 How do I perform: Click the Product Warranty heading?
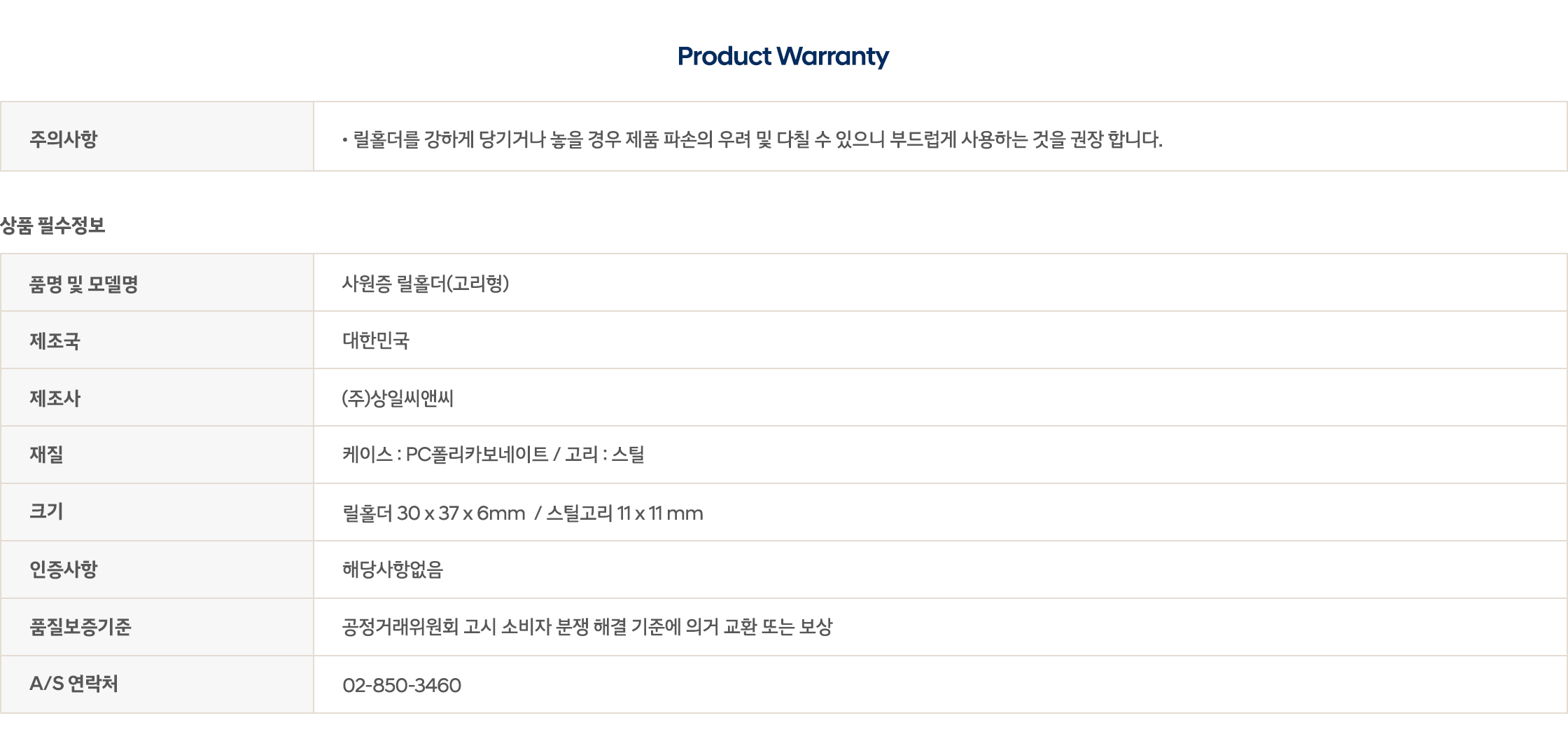(783, 57)
